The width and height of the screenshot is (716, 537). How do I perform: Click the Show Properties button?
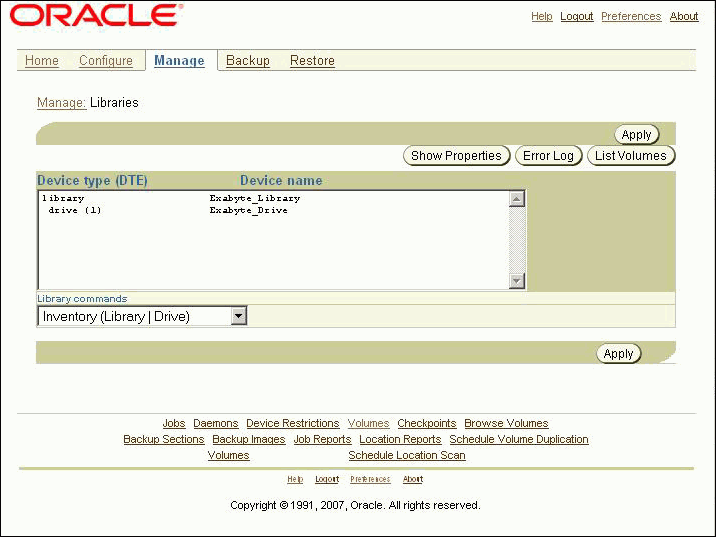456,156
